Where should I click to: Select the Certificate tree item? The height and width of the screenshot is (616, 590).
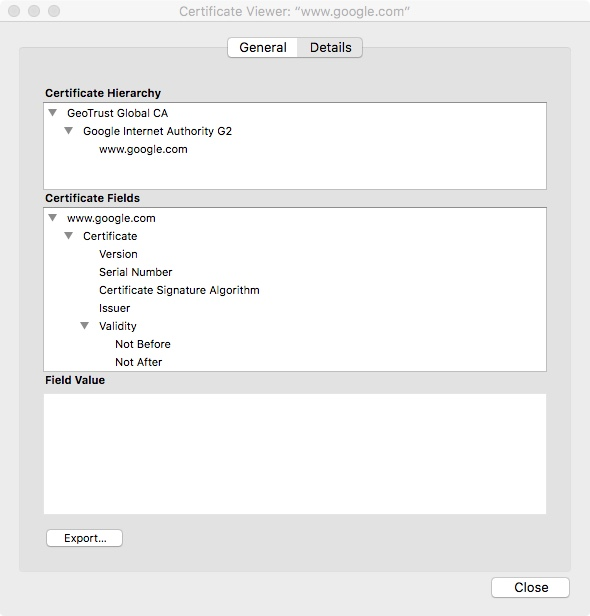pyautogui.click(x=110, y=236)
